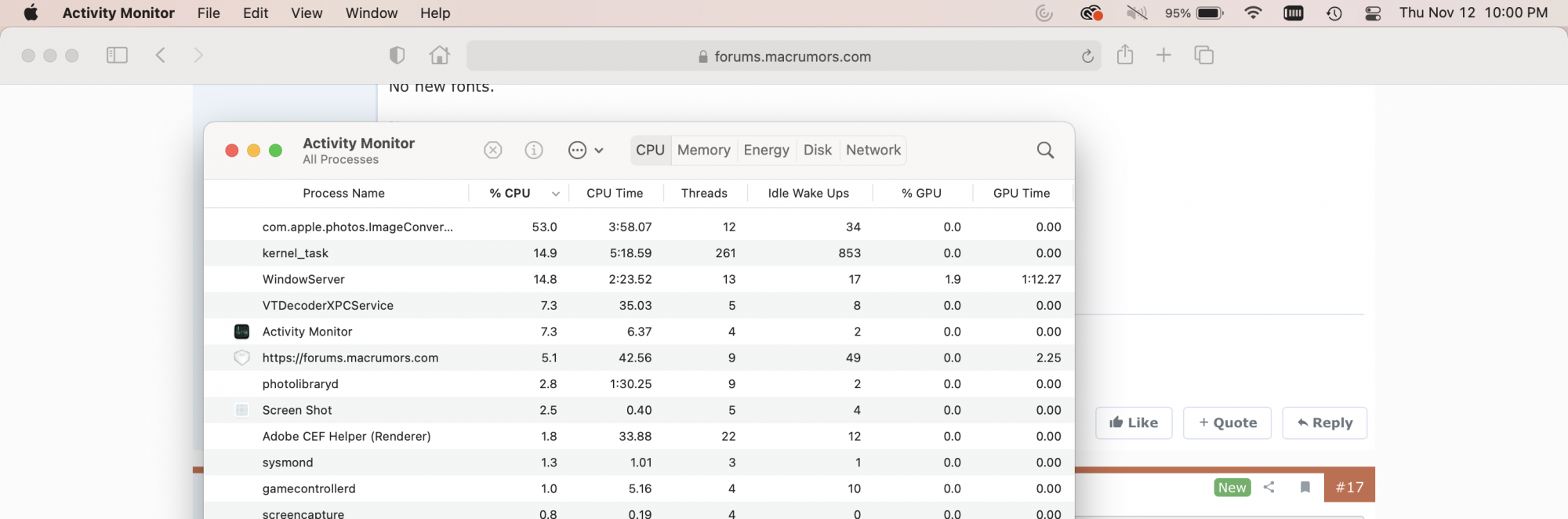The width and height of the screenshot is (1568, 519).
Task: Go to the Safari home page
Action: (x=440, y=55)
